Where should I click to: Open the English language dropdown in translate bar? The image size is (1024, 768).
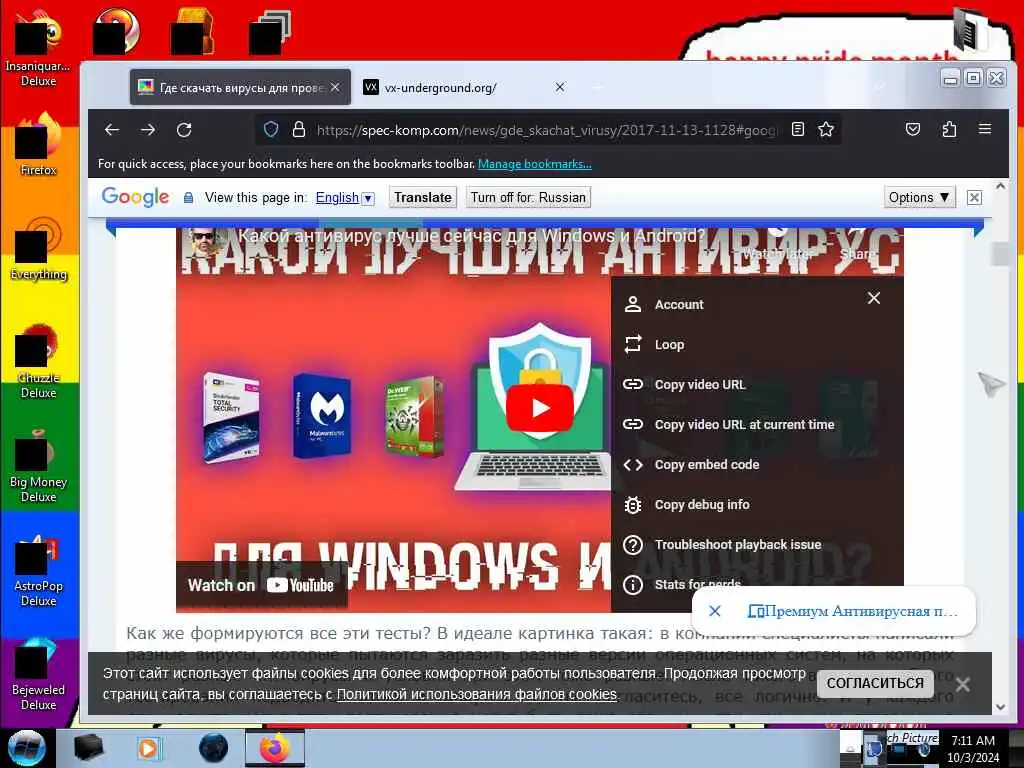(345, 197)
